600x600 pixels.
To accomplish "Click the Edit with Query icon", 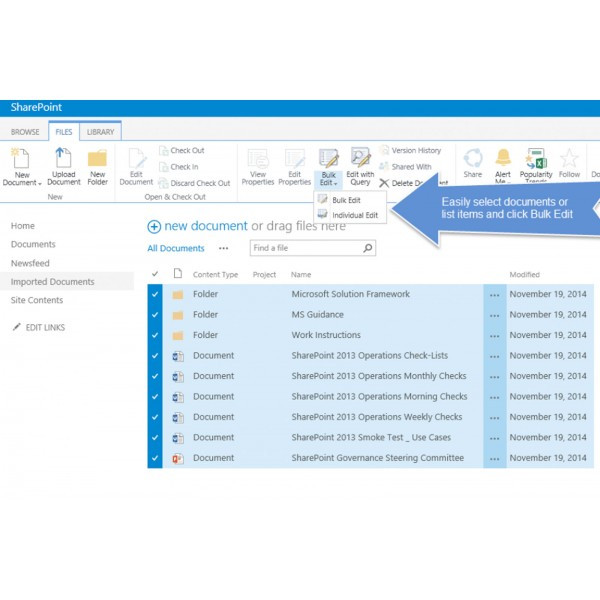I will click(360, 158).
